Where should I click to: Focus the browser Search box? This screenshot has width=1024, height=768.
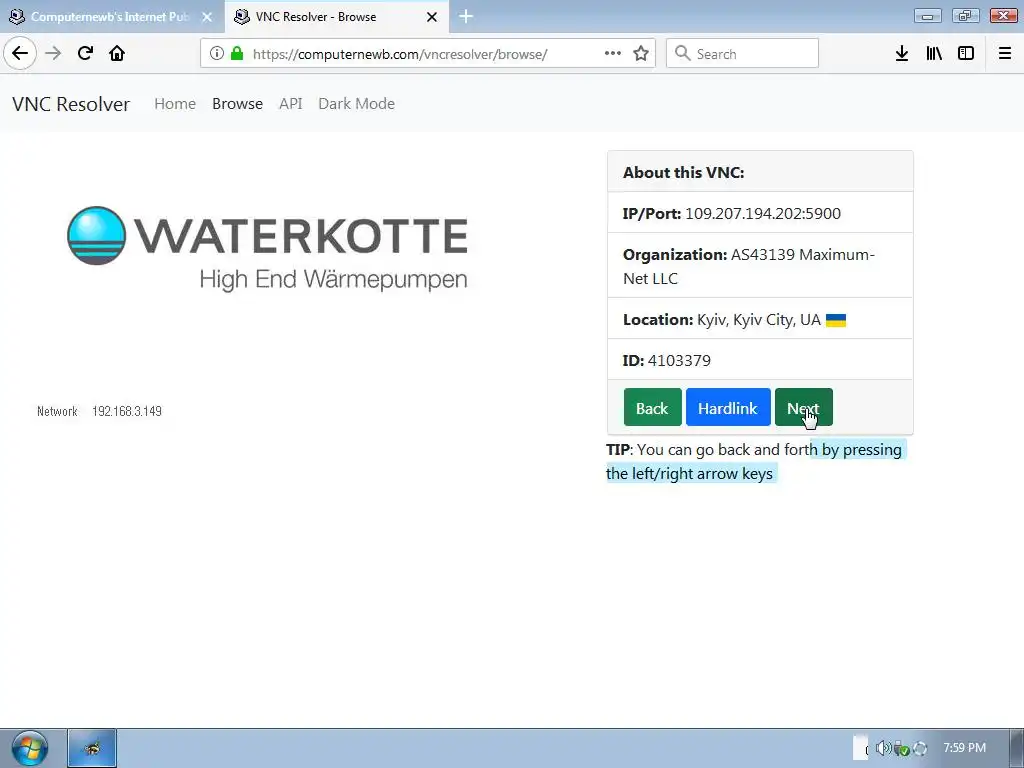point(743,54)
